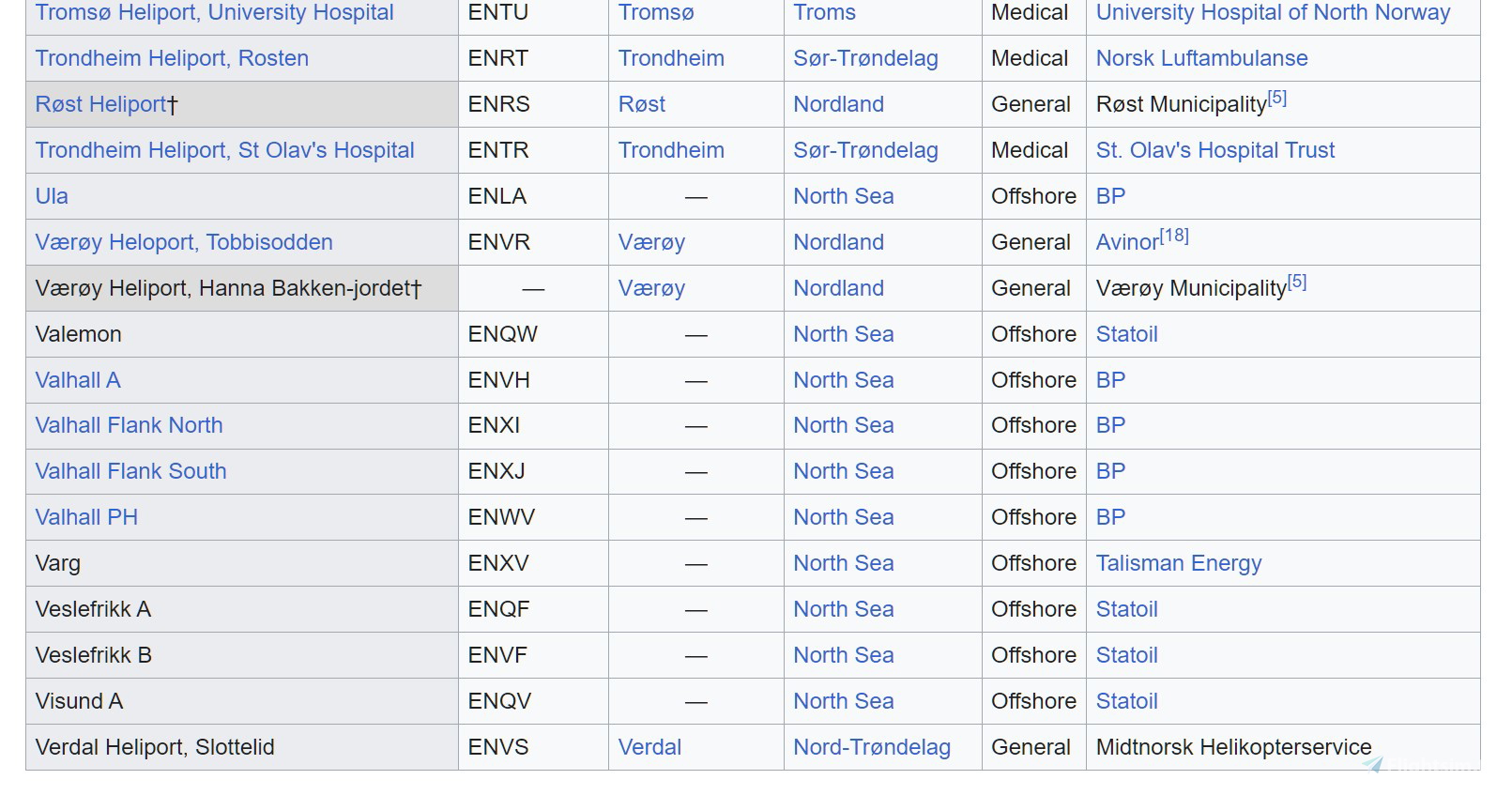Click Norsk Luftambulanse operator link
The height and width of the screenshot is (795, 1512).
click(x=1201, y=58)
